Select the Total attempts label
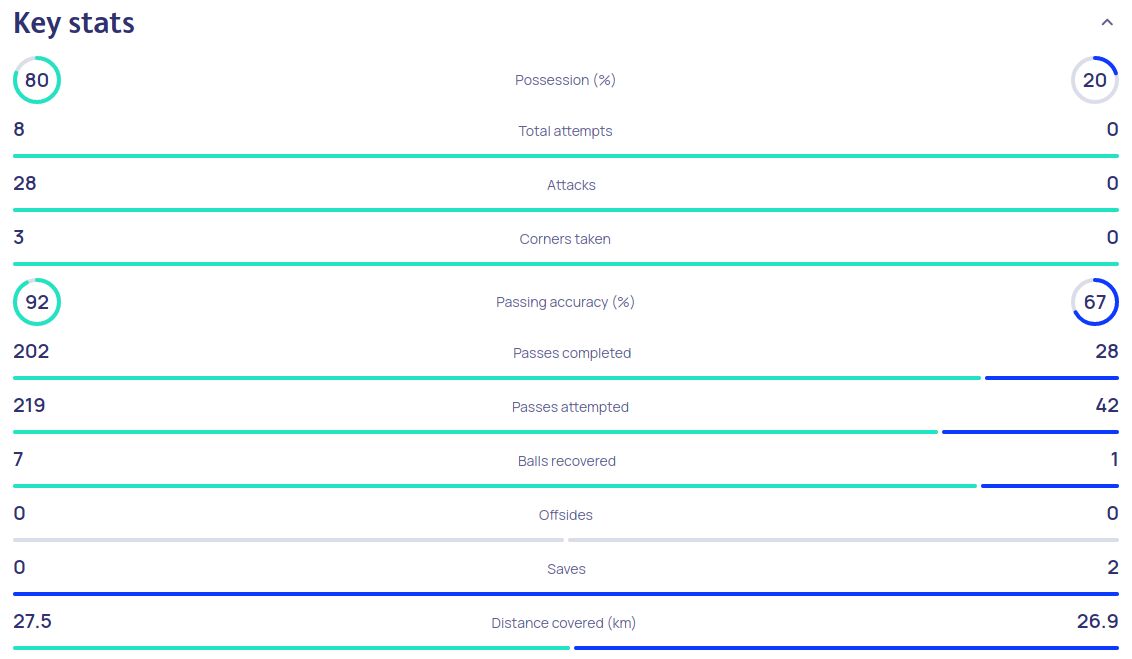Screen dimensions: 1132x659 pyautogui.click(x=565, y=131)
